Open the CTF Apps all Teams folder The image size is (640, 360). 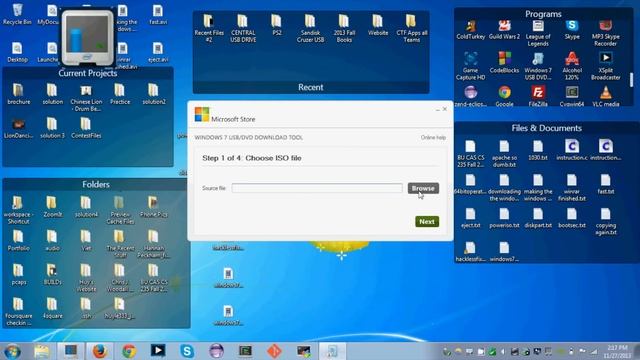(x=411, y=29)
